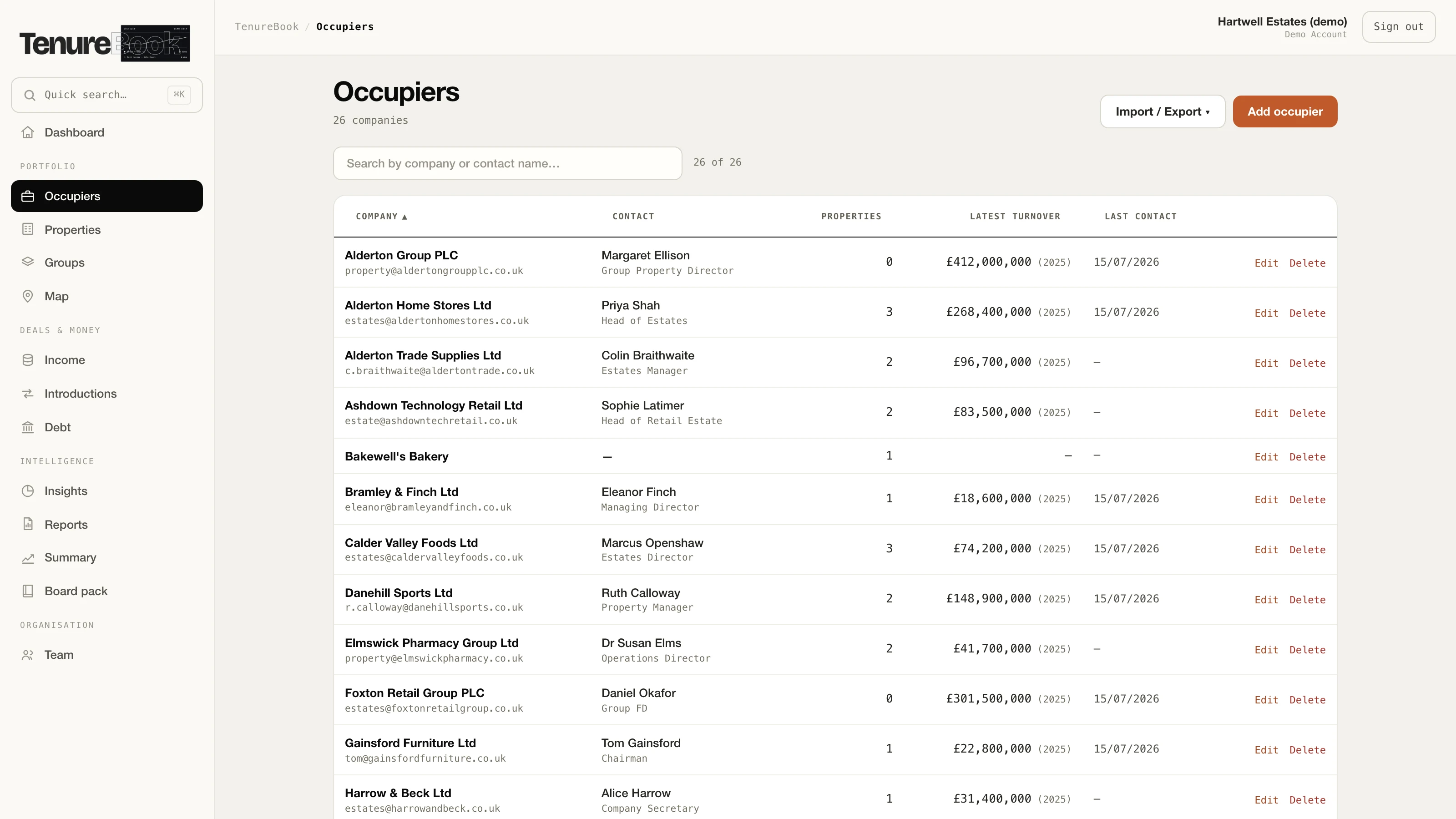Focus the Quick search field
Image resolution: width=1456 pixels, height=819 pixels.
click(x=107, y=95)
